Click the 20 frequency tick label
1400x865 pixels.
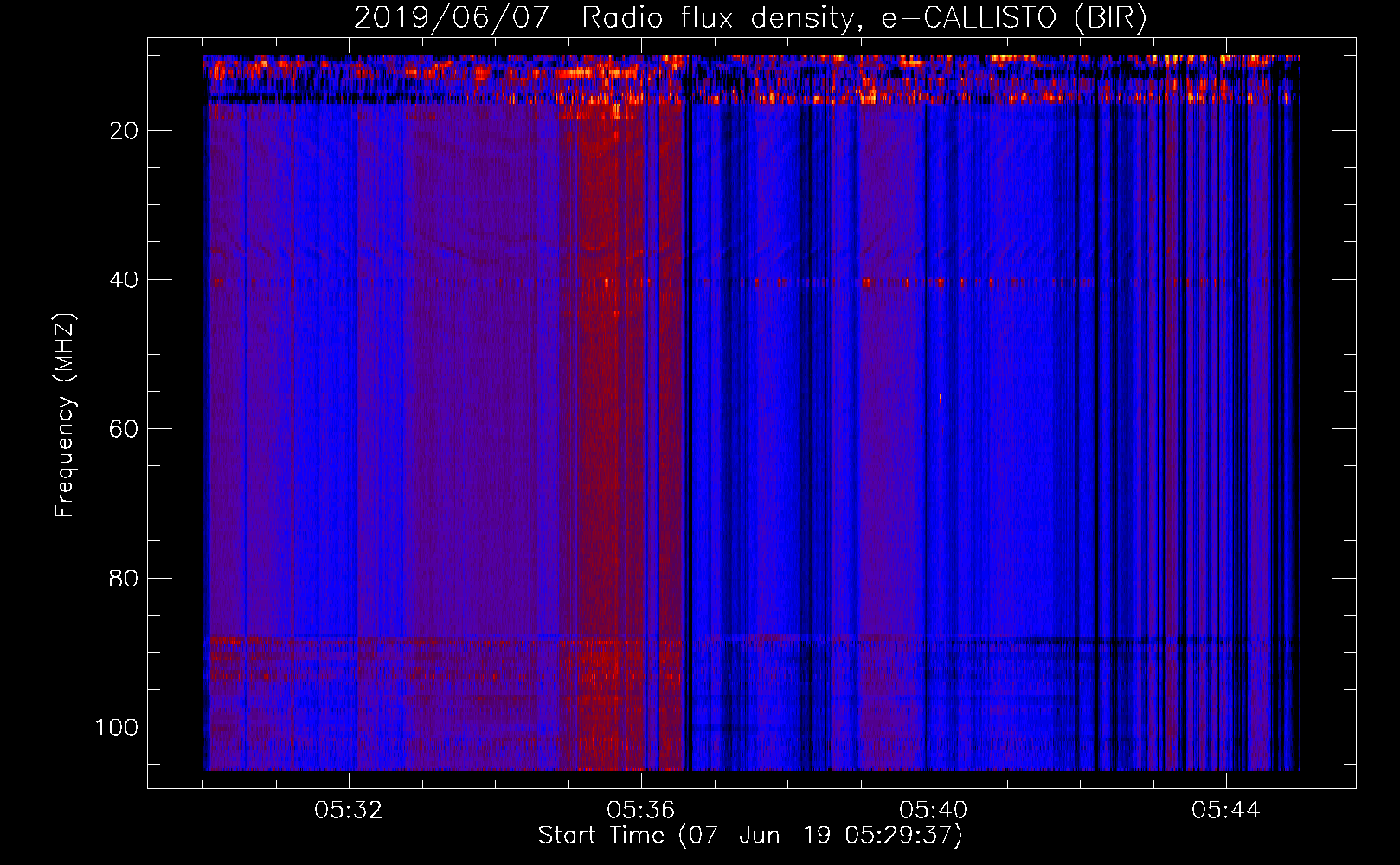click(x=124, y=131)
